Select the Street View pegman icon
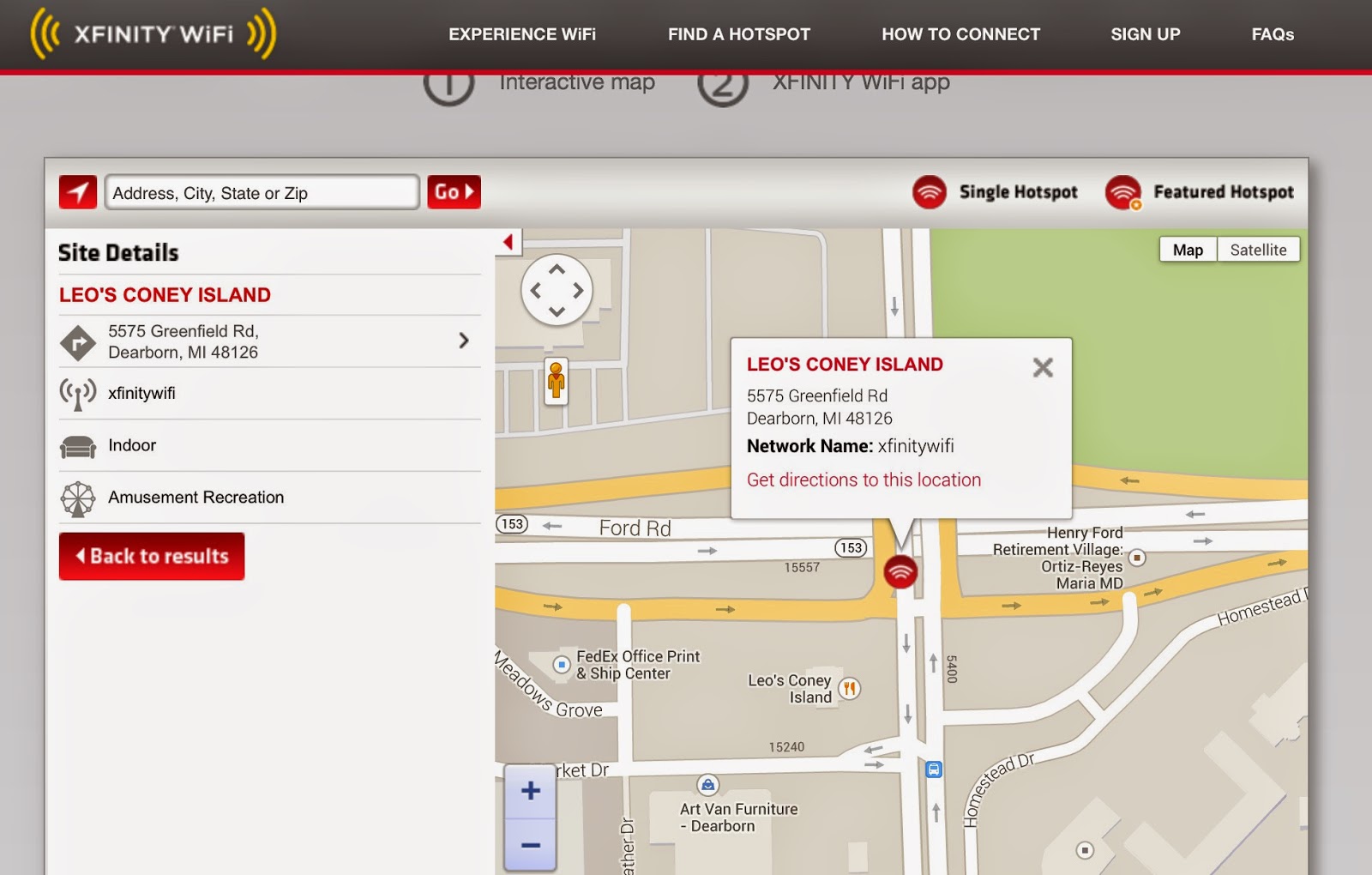1372x875 pixels. [x=557, y=381]
